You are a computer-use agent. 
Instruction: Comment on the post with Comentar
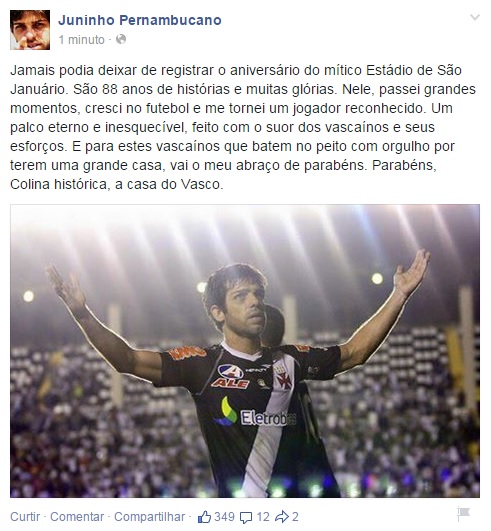(77, 517)
